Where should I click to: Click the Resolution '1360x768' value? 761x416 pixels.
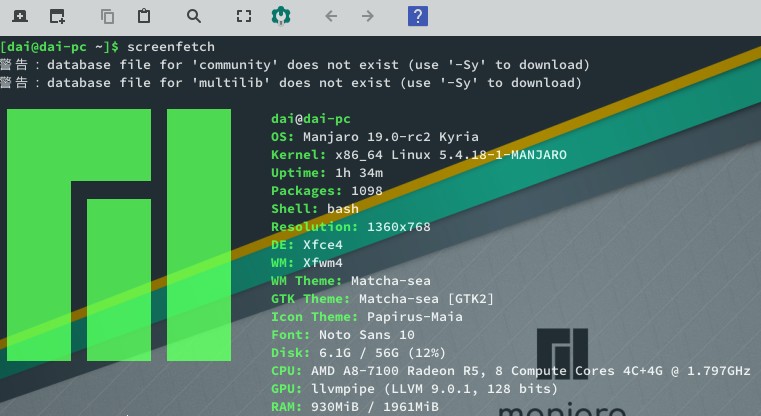398,227
